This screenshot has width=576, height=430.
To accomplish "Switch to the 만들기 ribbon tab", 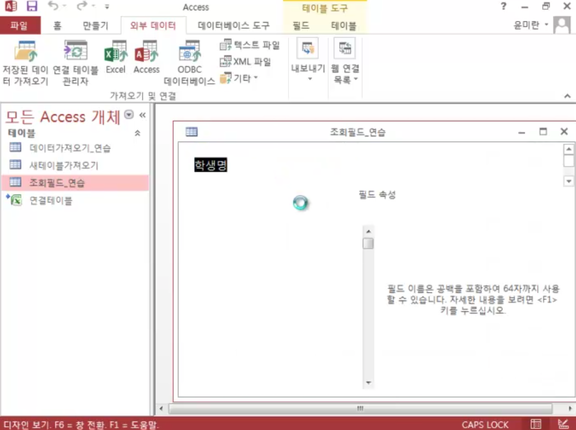I will pyautogui.click(x=95, y=25).
